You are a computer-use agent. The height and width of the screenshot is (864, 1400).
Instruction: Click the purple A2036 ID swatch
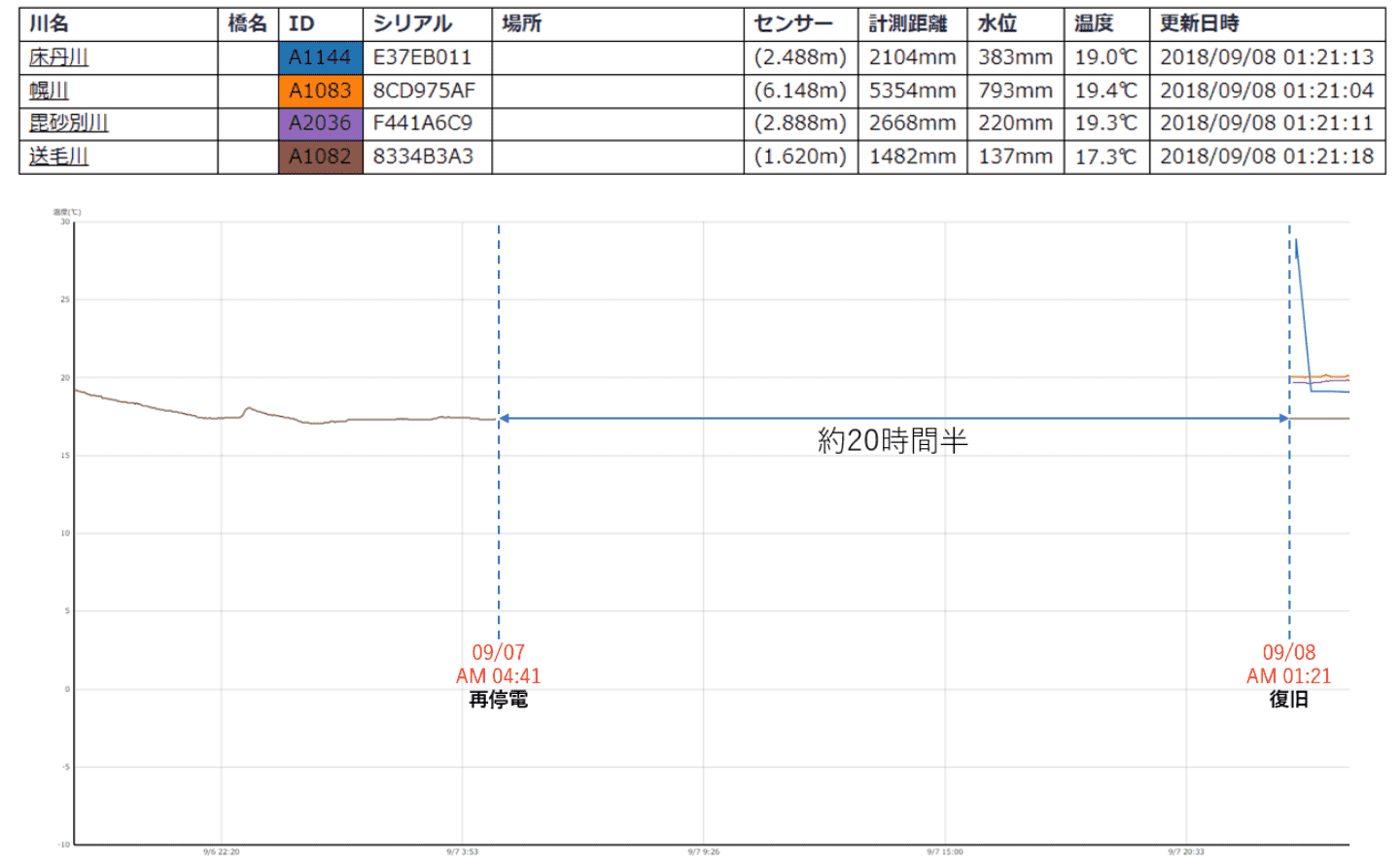pyautogui.click(x=320, y=123)
